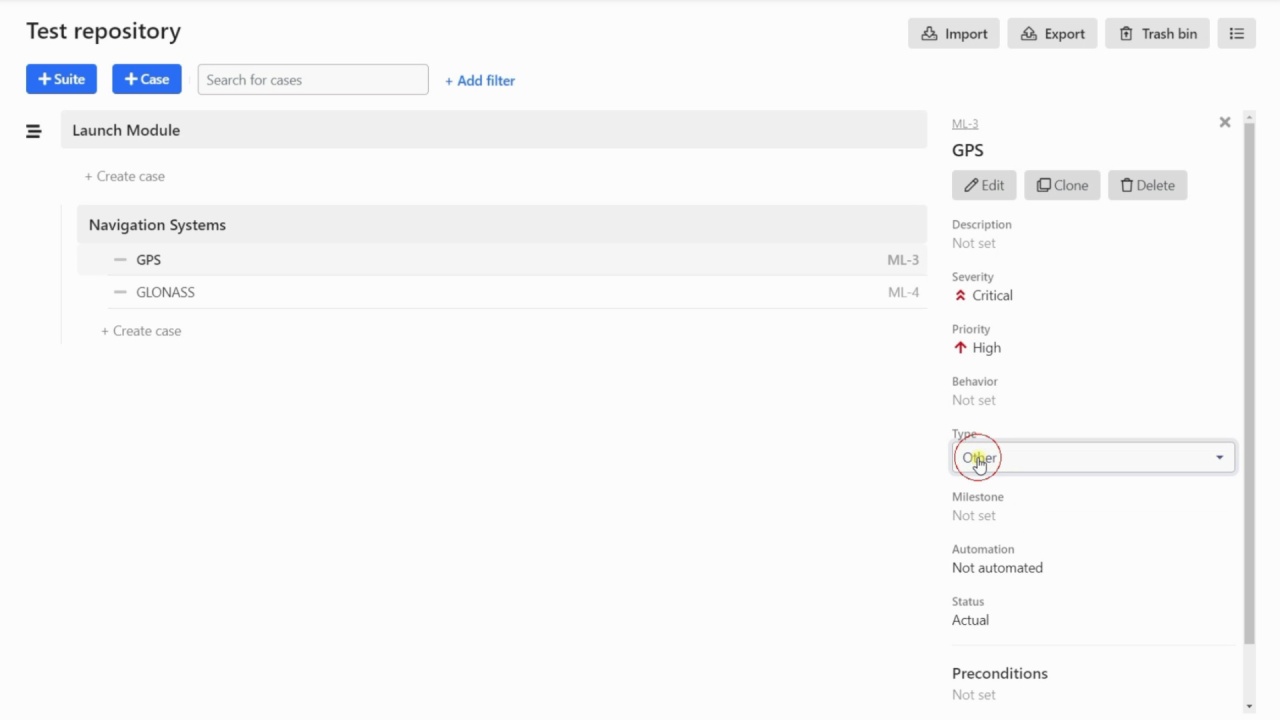This screenshot has height=720, width=1280.
Task: Click the Add filter link
Action: (x=480, y=81)
